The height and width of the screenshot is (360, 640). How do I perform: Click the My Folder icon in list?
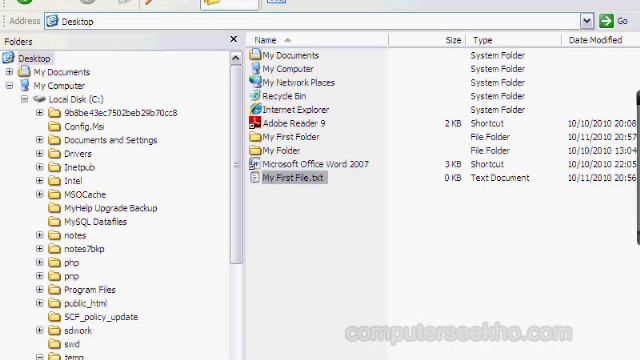coord(255,150)
